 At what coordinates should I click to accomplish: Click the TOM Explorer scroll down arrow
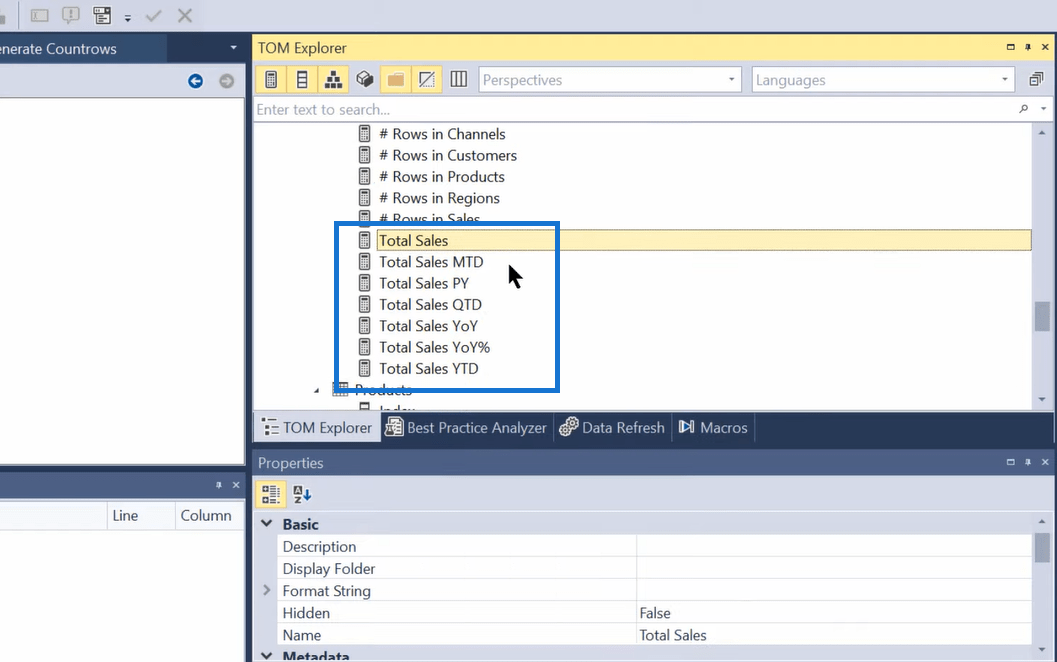(1042, 399)
